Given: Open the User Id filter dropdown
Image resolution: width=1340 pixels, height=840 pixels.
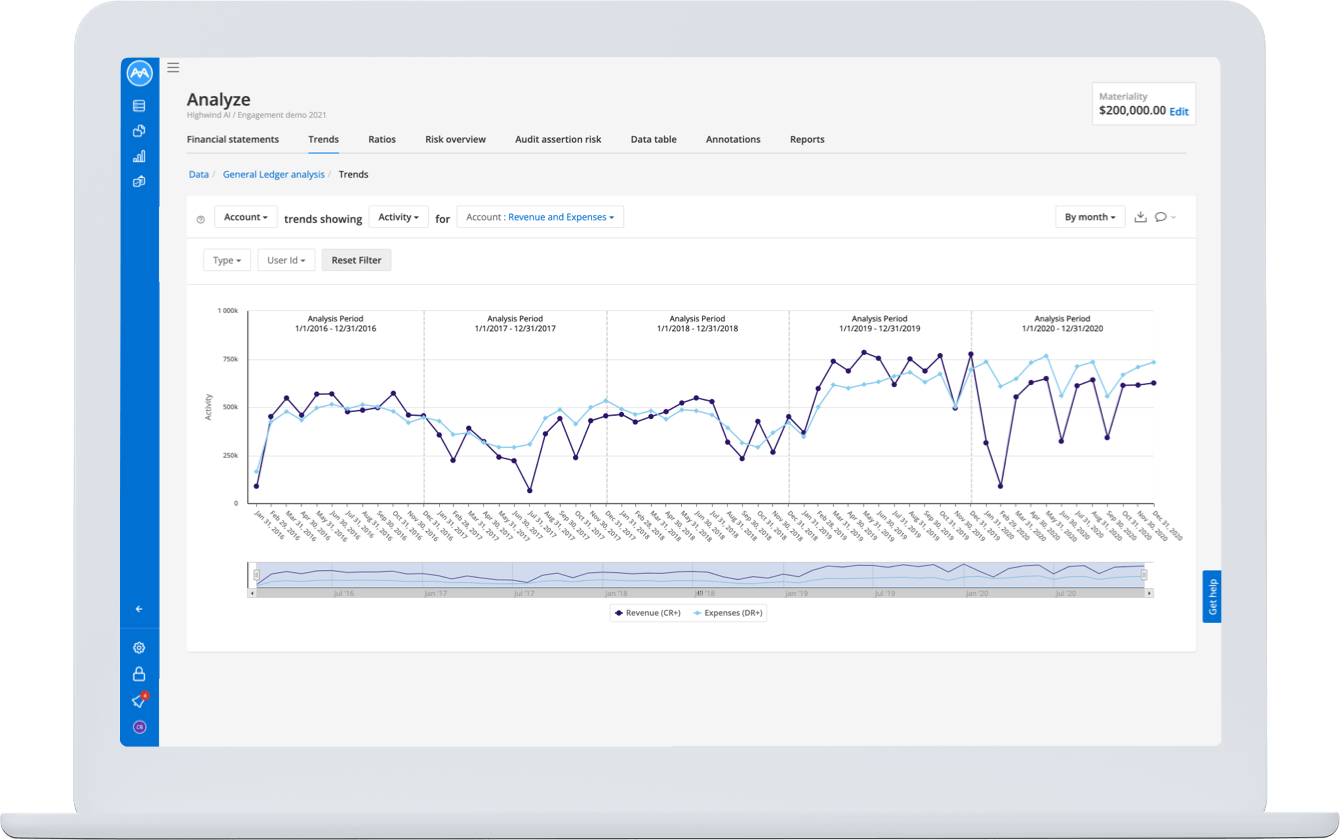Looking at the screenshot, I should 287,260.
